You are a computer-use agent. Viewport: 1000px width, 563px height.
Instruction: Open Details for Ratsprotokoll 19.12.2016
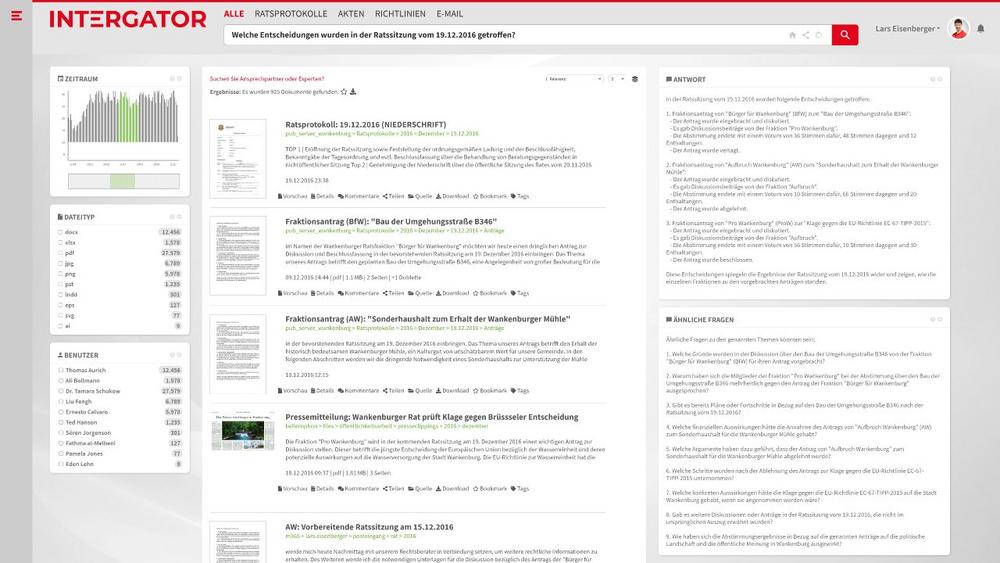coord(323,196)
